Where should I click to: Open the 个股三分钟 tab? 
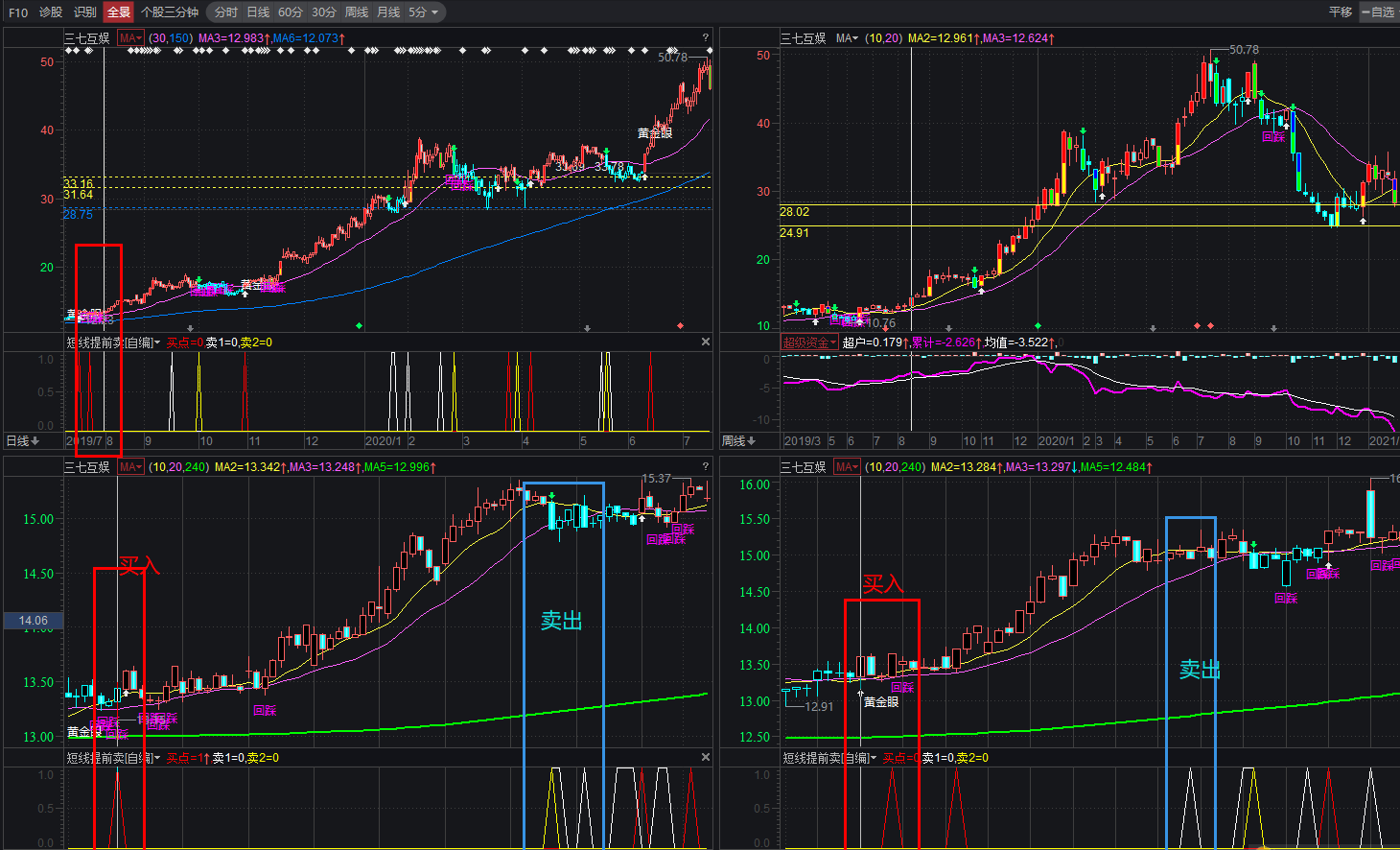(170, 12)
